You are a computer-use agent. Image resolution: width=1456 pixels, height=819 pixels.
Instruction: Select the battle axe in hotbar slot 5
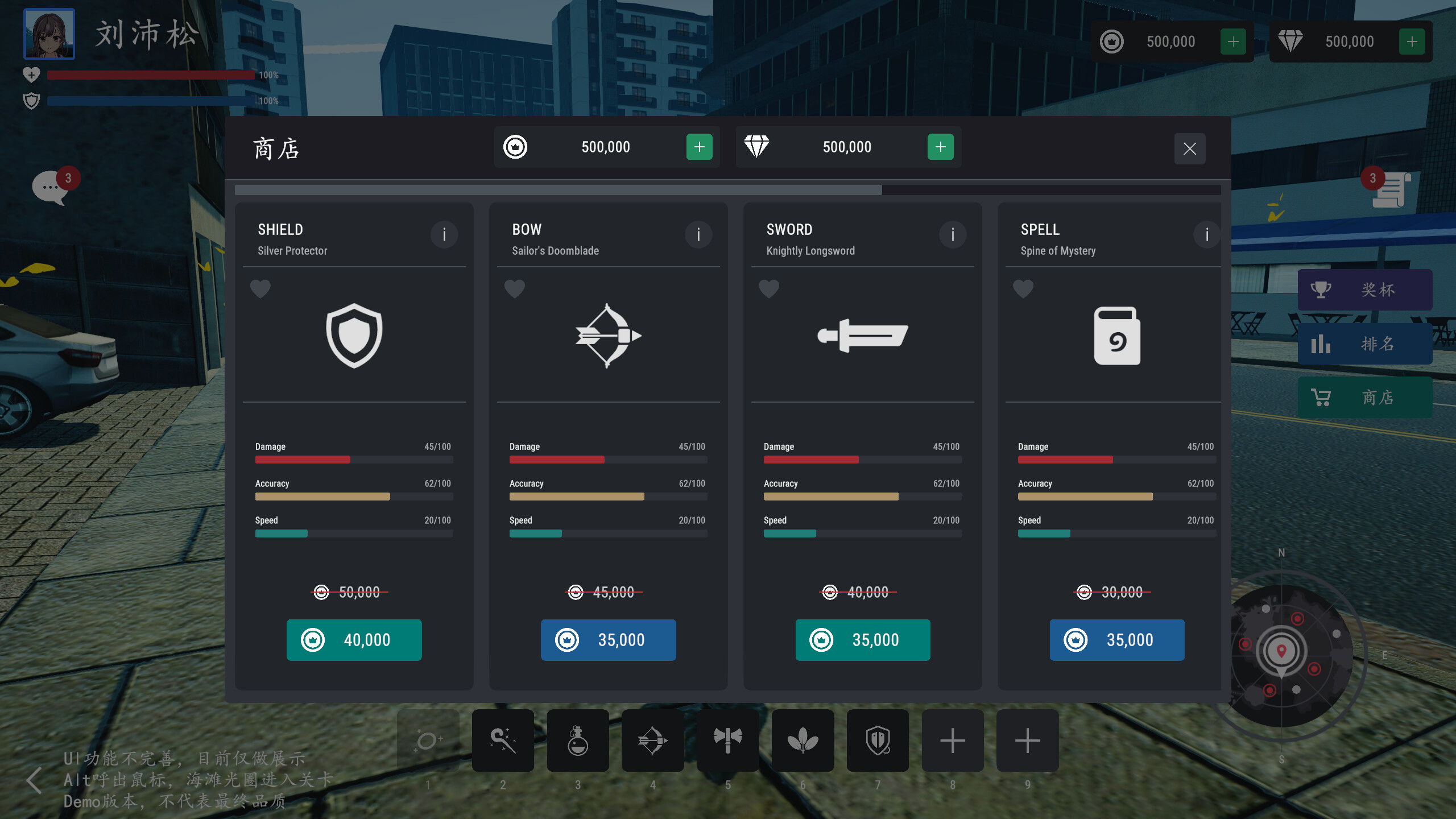(728, 741)
